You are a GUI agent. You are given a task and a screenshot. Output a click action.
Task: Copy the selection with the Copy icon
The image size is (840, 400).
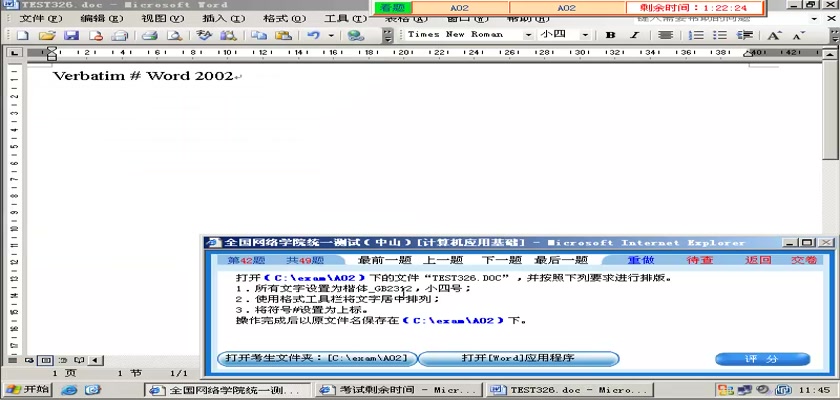259,36
